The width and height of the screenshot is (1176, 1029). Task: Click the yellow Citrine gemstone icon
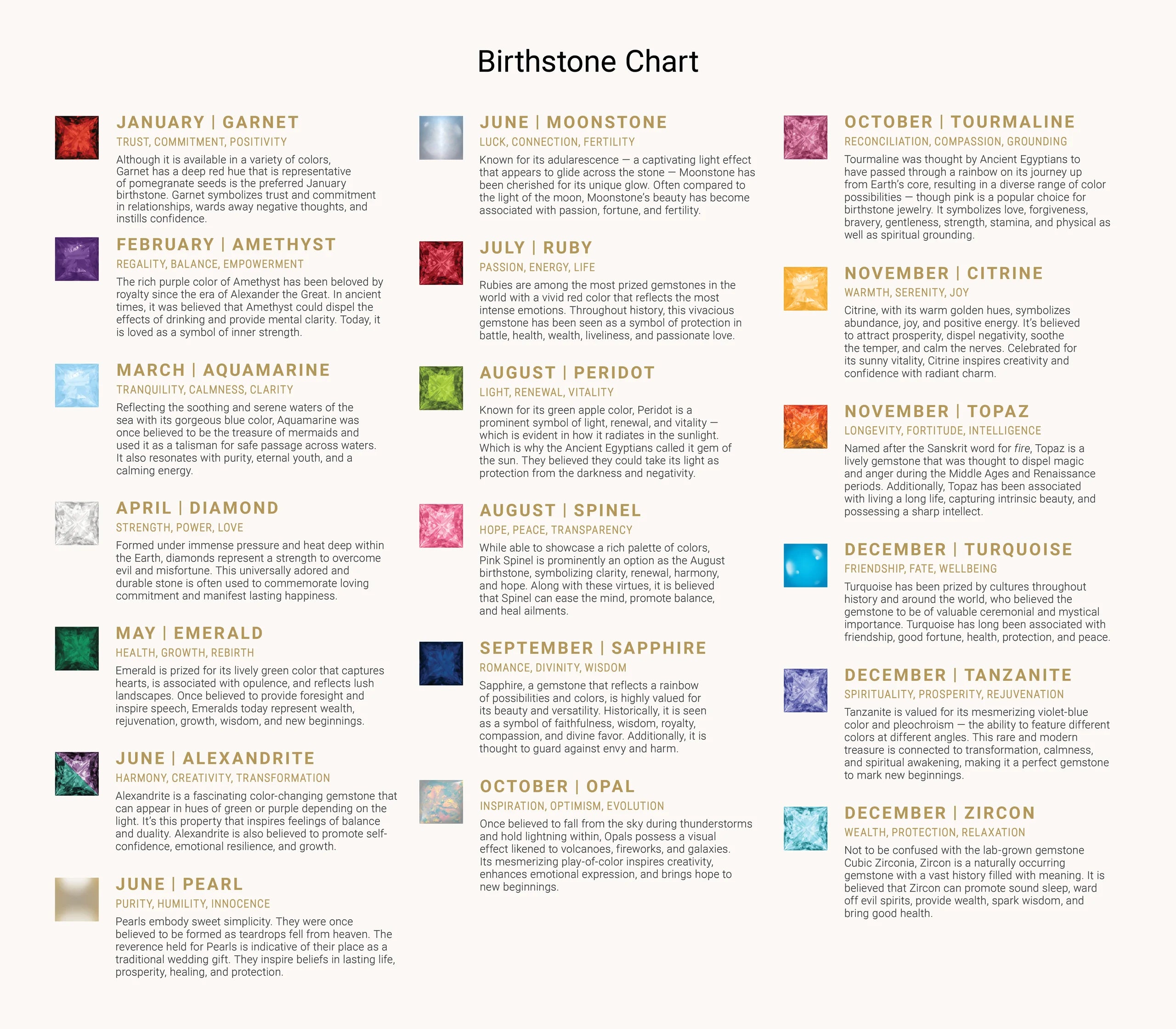pos(805,288)
